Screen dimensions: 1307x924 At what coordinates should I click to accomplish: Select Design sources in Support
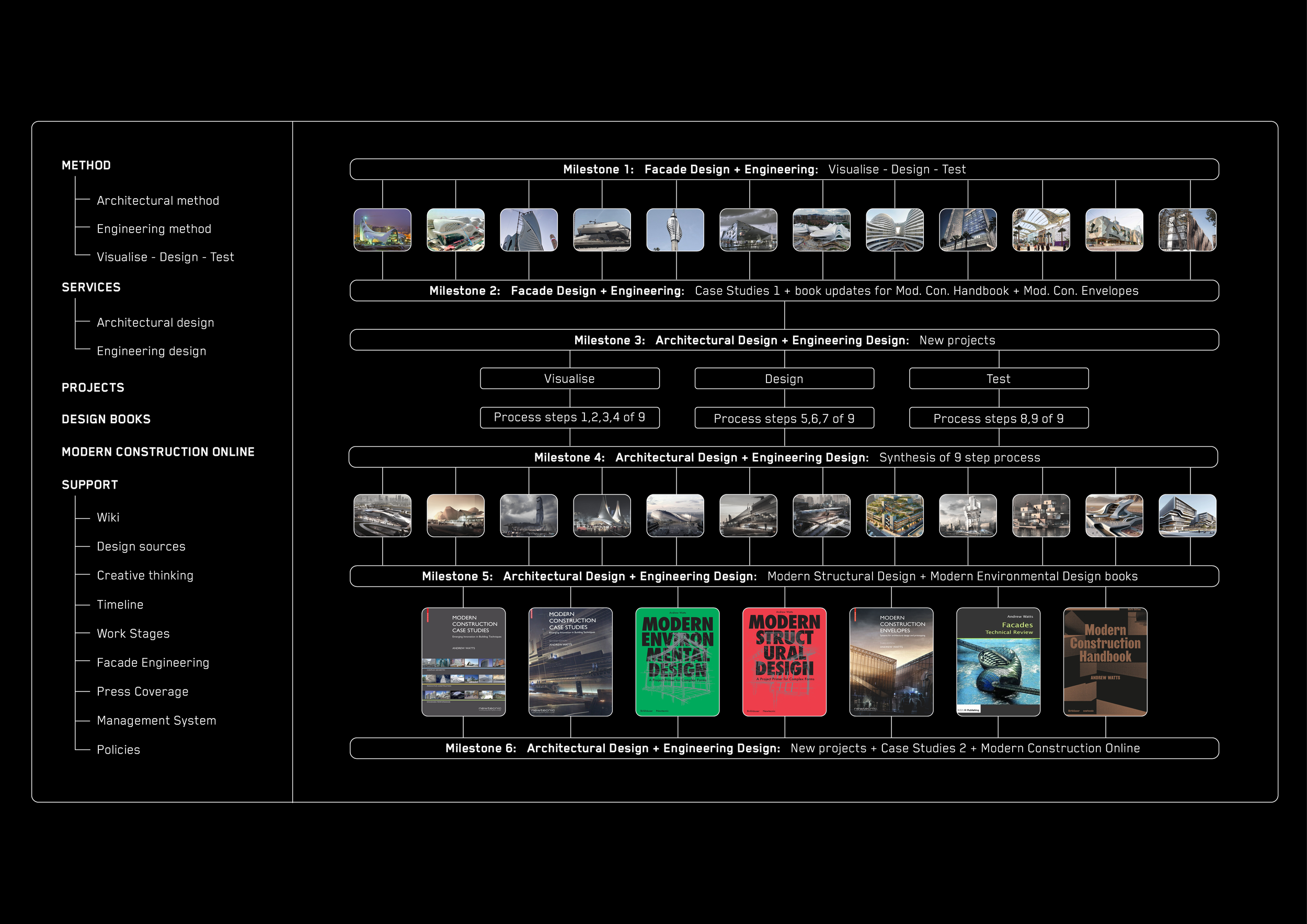tap(141, 546)
